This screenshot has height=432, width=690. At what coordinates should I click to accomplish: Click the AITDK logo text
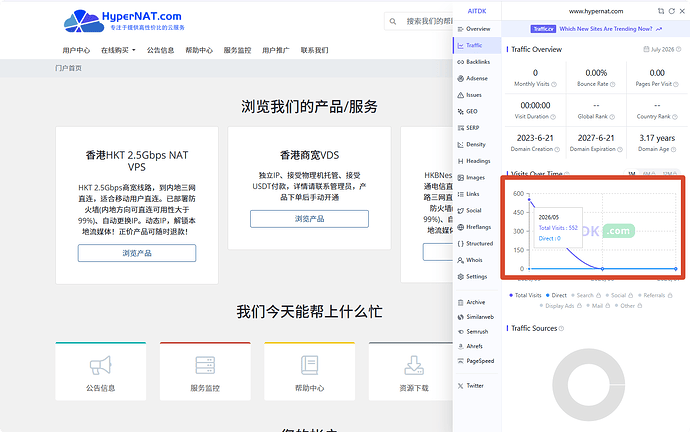(477, 11)
